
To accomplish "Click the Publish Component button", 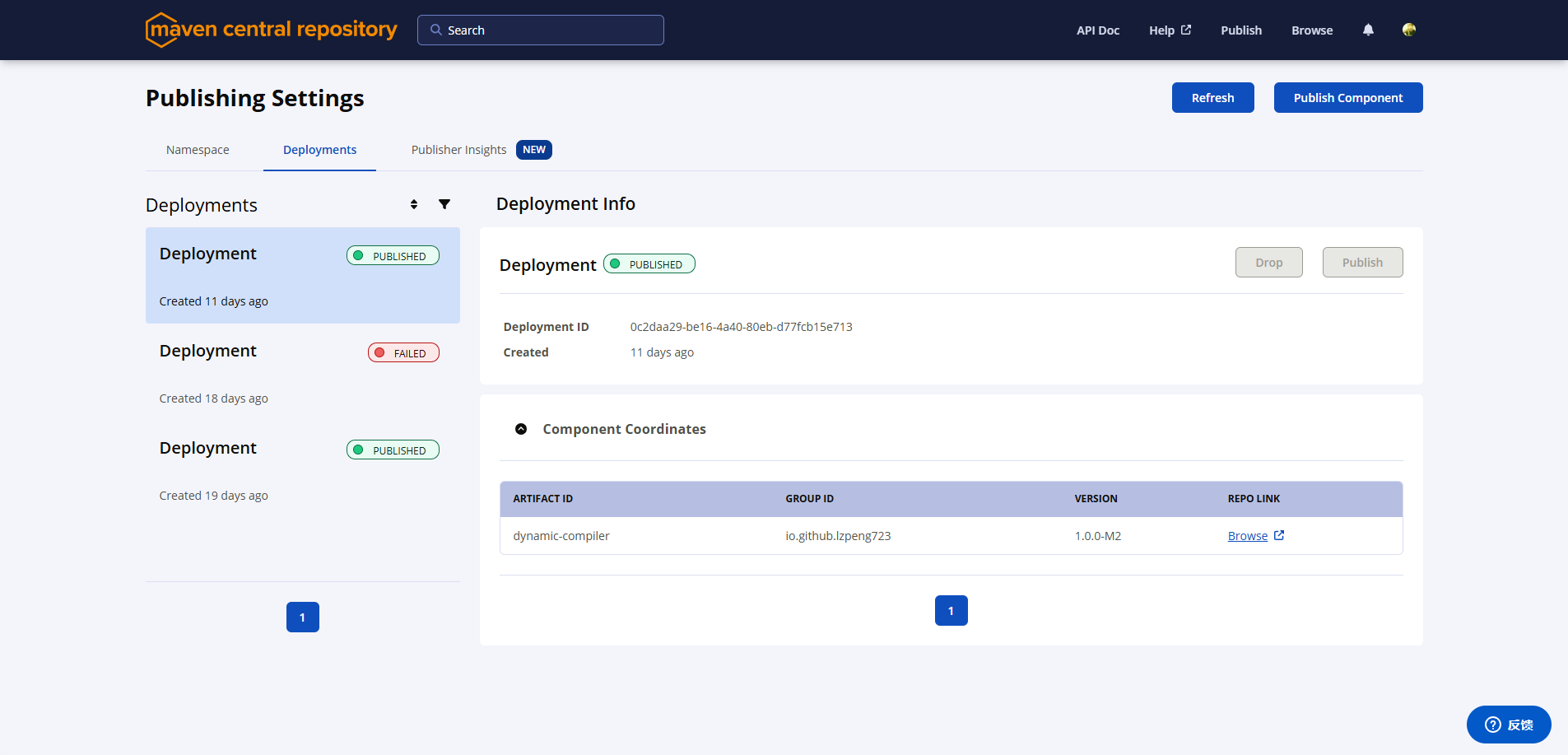I will pos(1347,98).
